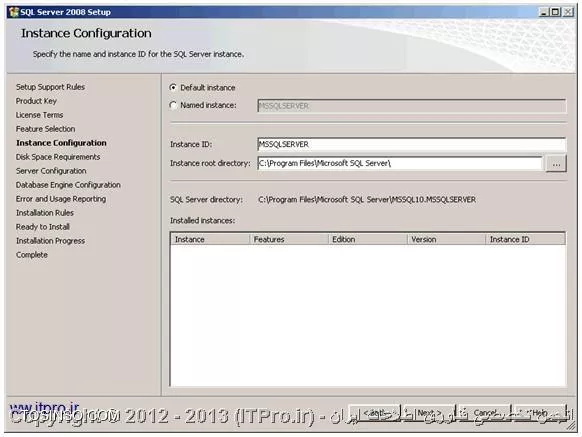Open the browse (...) directory button

[x=556, y=163]
